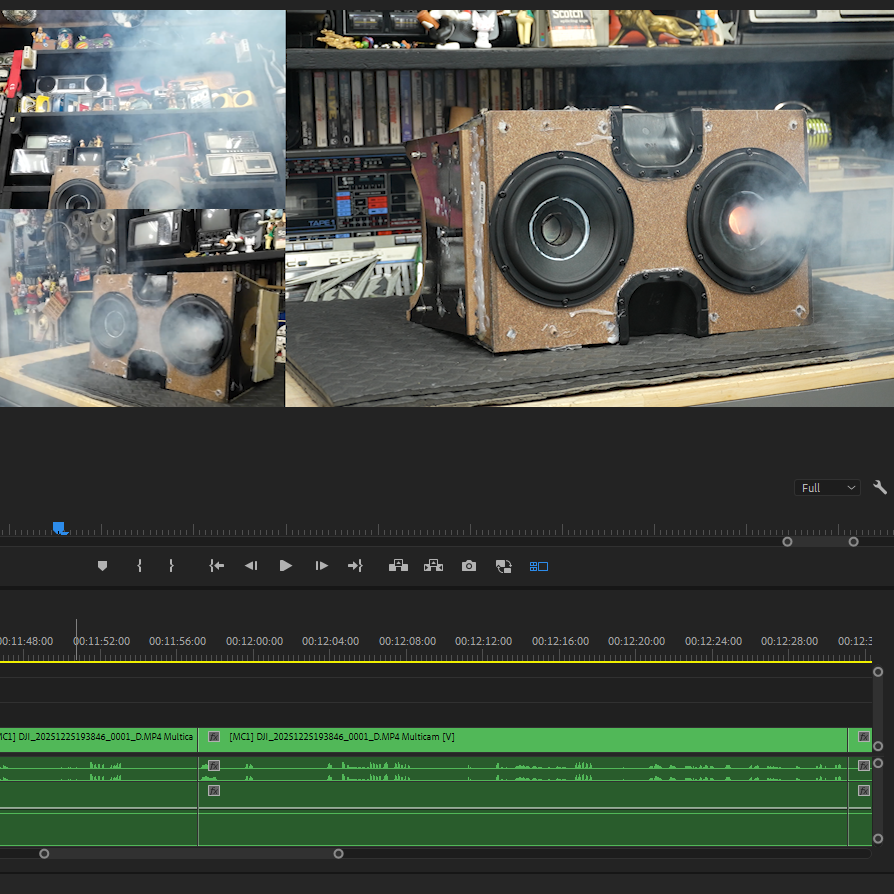Click the Lift button icon
This screenshot has height=894, width=894.
point(398,566)
